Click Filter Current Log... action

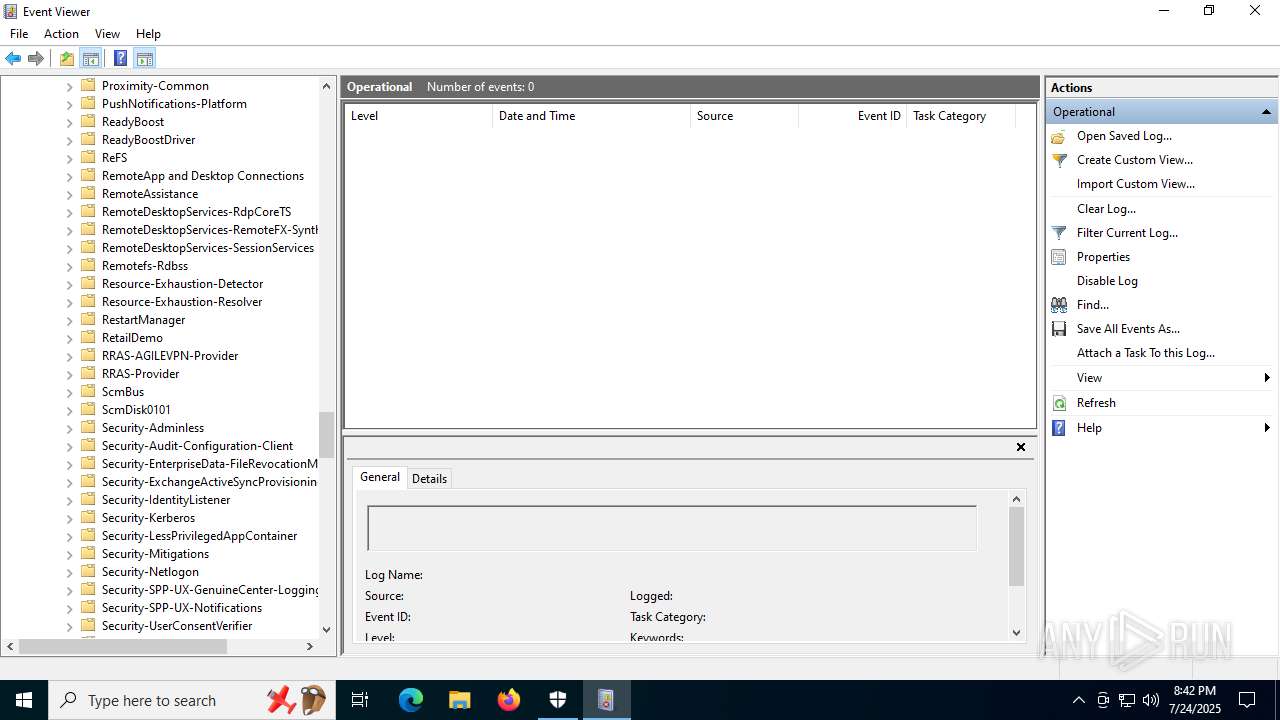tap(1127, 233)
